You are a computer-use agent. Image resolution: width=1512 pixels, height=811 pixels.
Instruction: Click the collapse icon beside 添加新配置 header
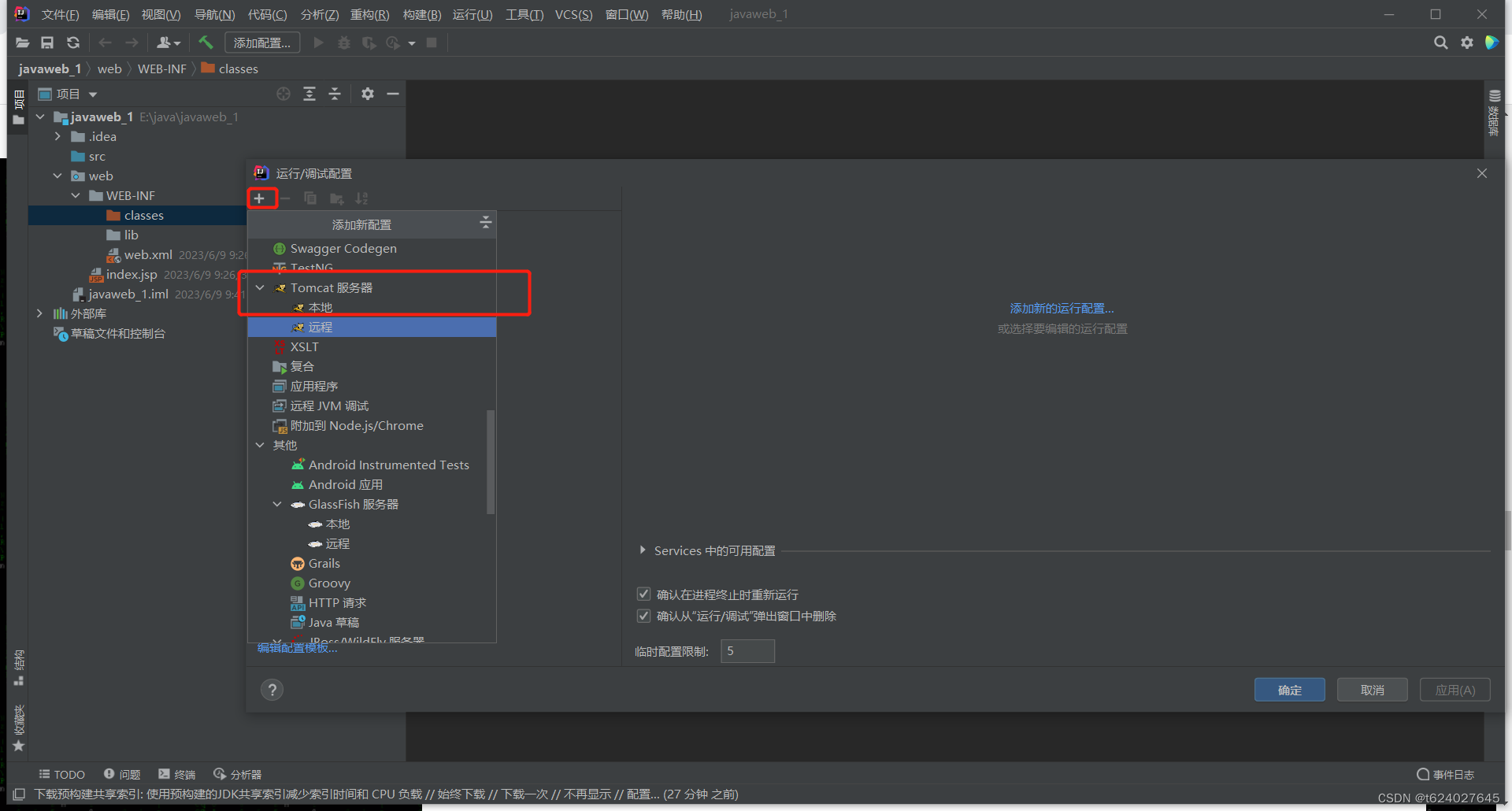[485, 224]
